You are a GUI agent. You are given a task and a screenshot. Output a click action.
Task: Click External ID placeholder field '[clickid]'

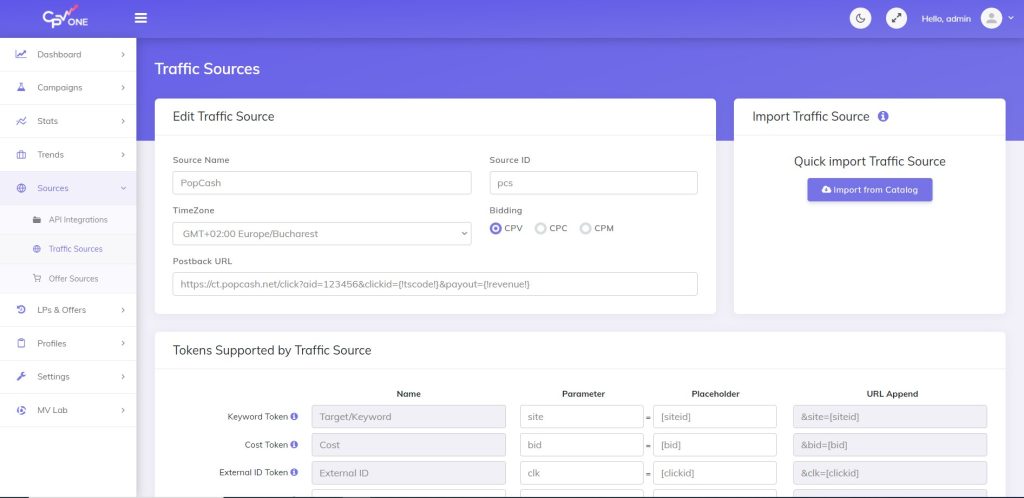click(714, 473)
